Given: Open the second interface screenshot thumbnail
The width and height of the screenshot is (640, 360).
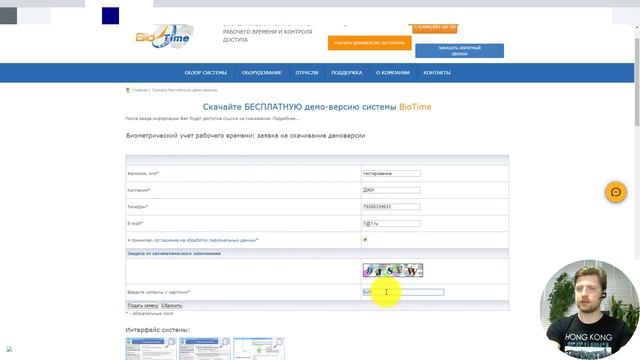Looking at the screenshot, I should [x=204, y=349].
